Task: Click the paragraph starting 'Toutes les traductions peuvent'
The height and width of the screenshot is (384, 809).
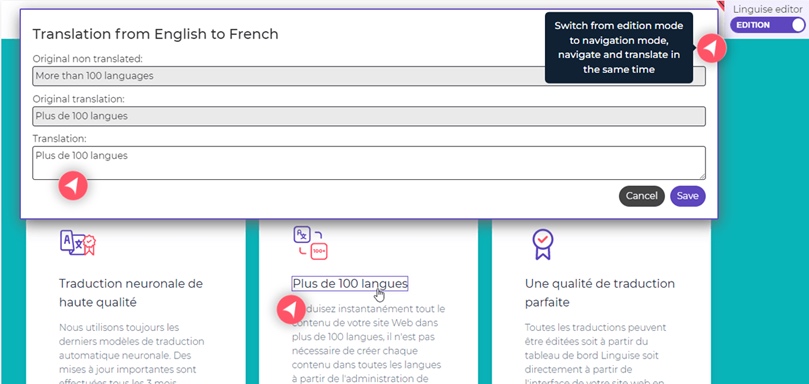Action: [x=597, y=355]
